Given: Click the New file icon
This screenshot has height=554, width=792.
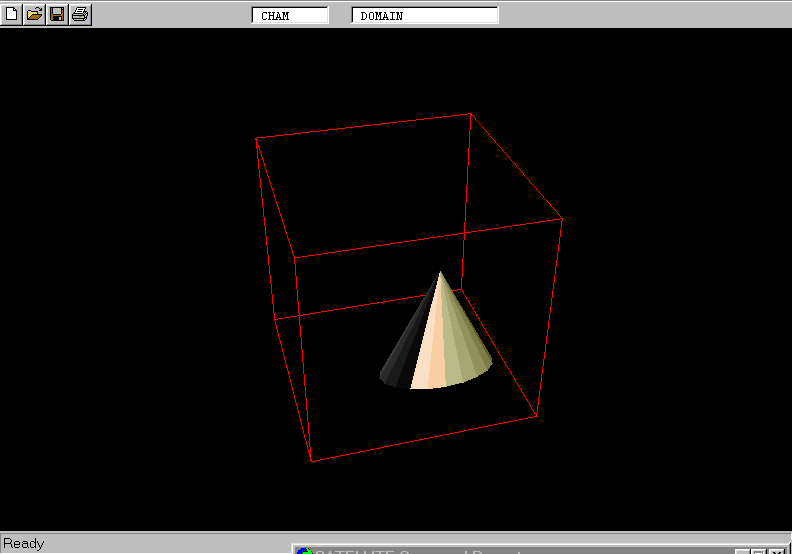Looking at the screenshot, I should 12,14.
